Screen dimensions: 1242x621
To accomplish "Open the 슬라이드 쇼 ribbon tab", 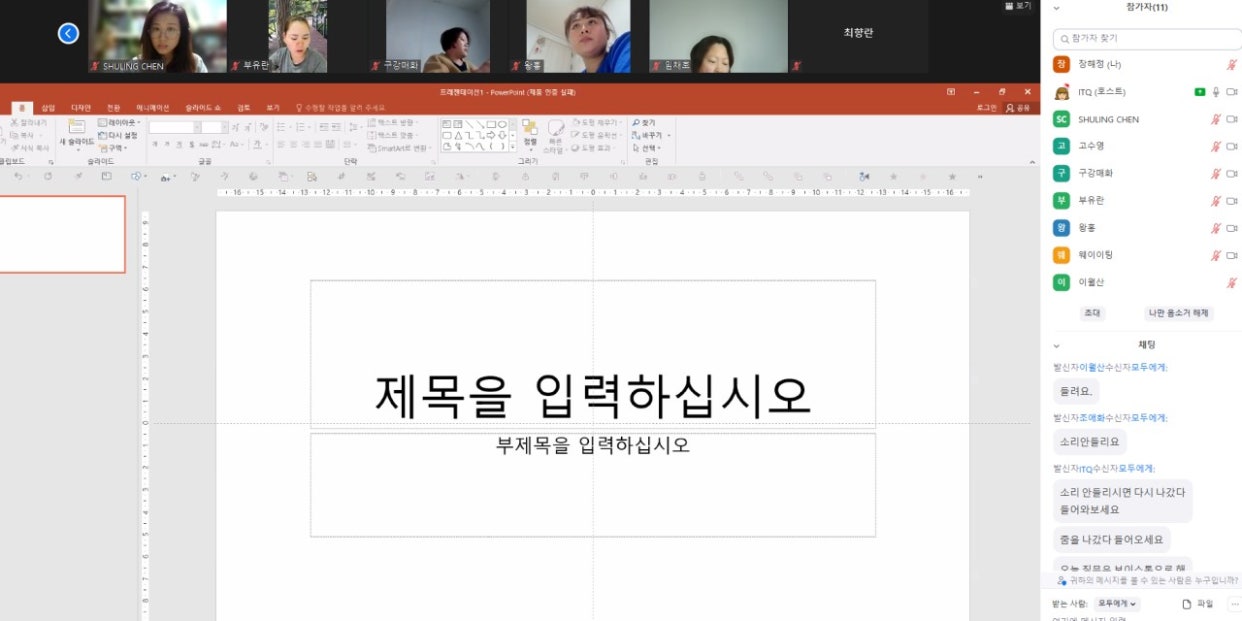I will (x=203, y=107).
